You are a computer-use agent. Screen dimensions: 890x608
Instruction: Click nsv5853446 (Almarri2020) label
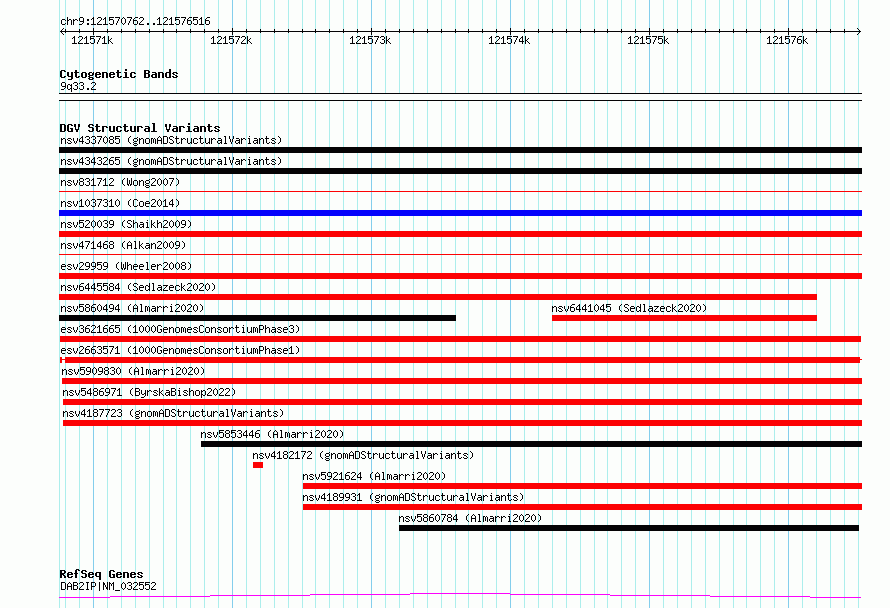coord(272,434)
